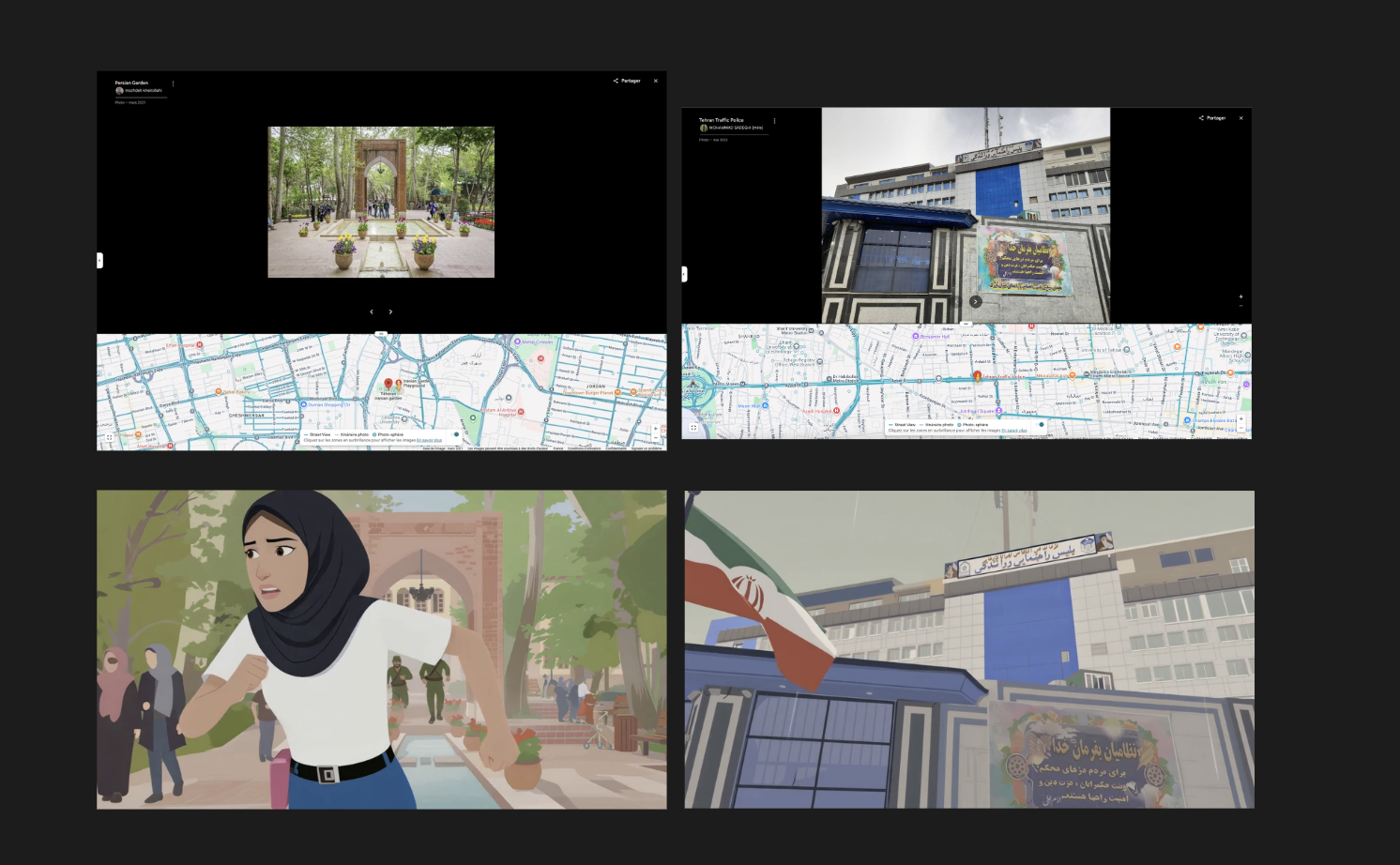Click the red Tehran Iranian garden map pin
1400x865 pixels.
click(x=388, y=384)
